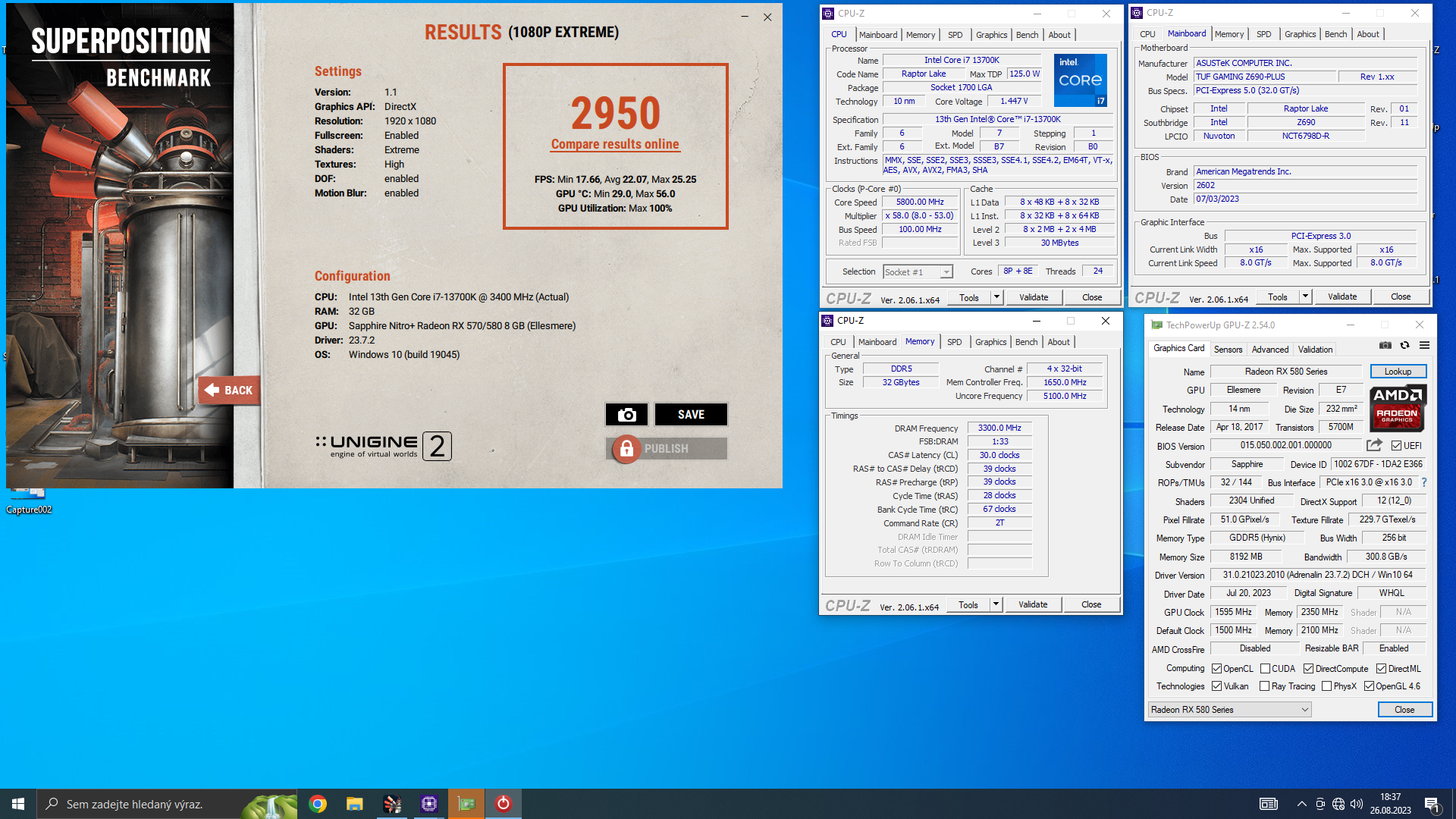Click the taskbar search magnifier icon

click(x=52, y=804)
